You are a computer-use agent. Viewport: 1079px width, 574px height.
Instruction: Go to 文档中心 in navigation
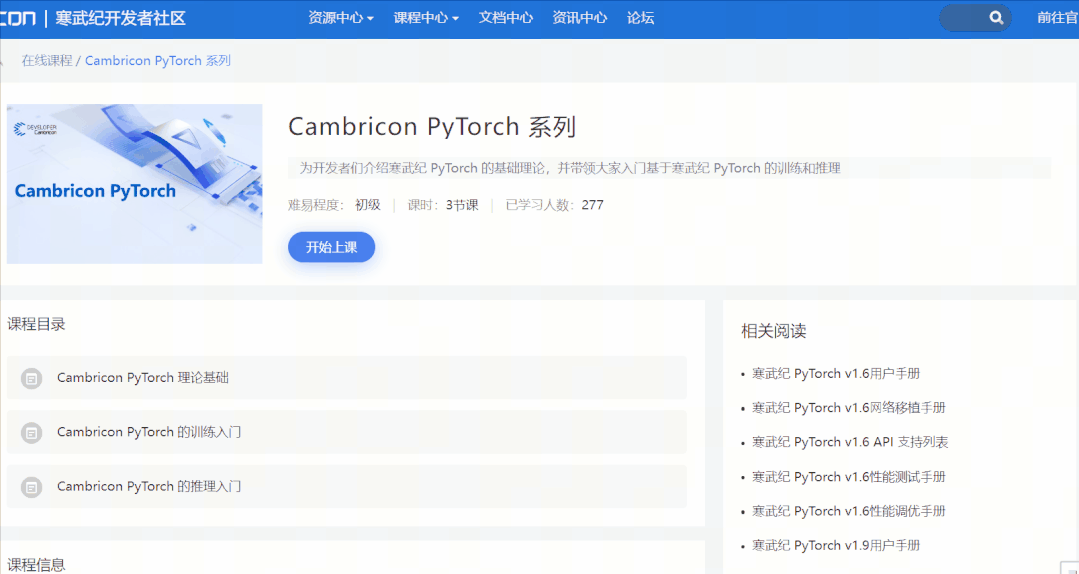coord(506,18)
